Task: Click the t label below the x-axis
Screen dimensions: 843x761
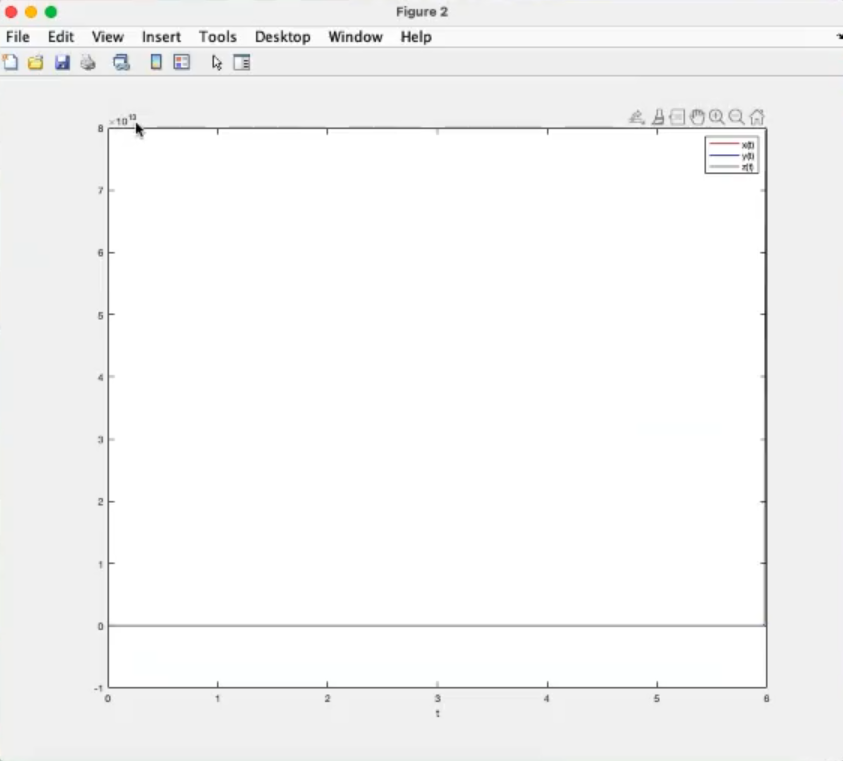Action: (x=437, y=714)
